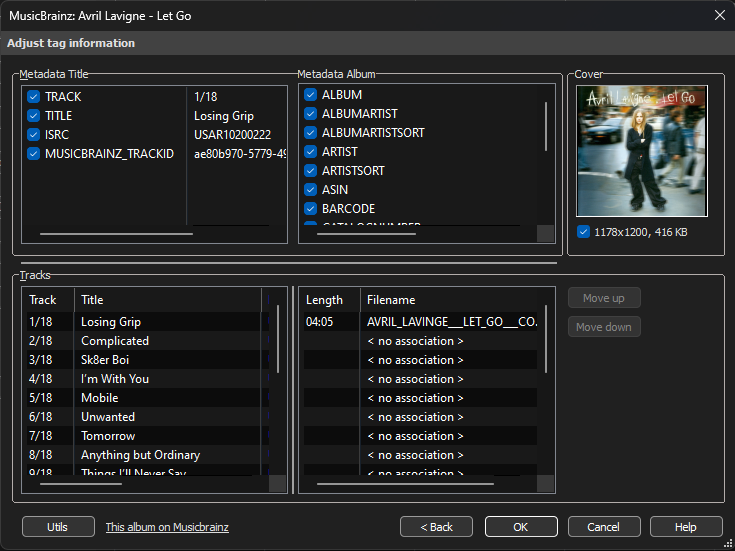The width and height of the screenshot is (735, 551).
Task: Click the vertical scrollbar in Metadata Album list
Action: 546,127
